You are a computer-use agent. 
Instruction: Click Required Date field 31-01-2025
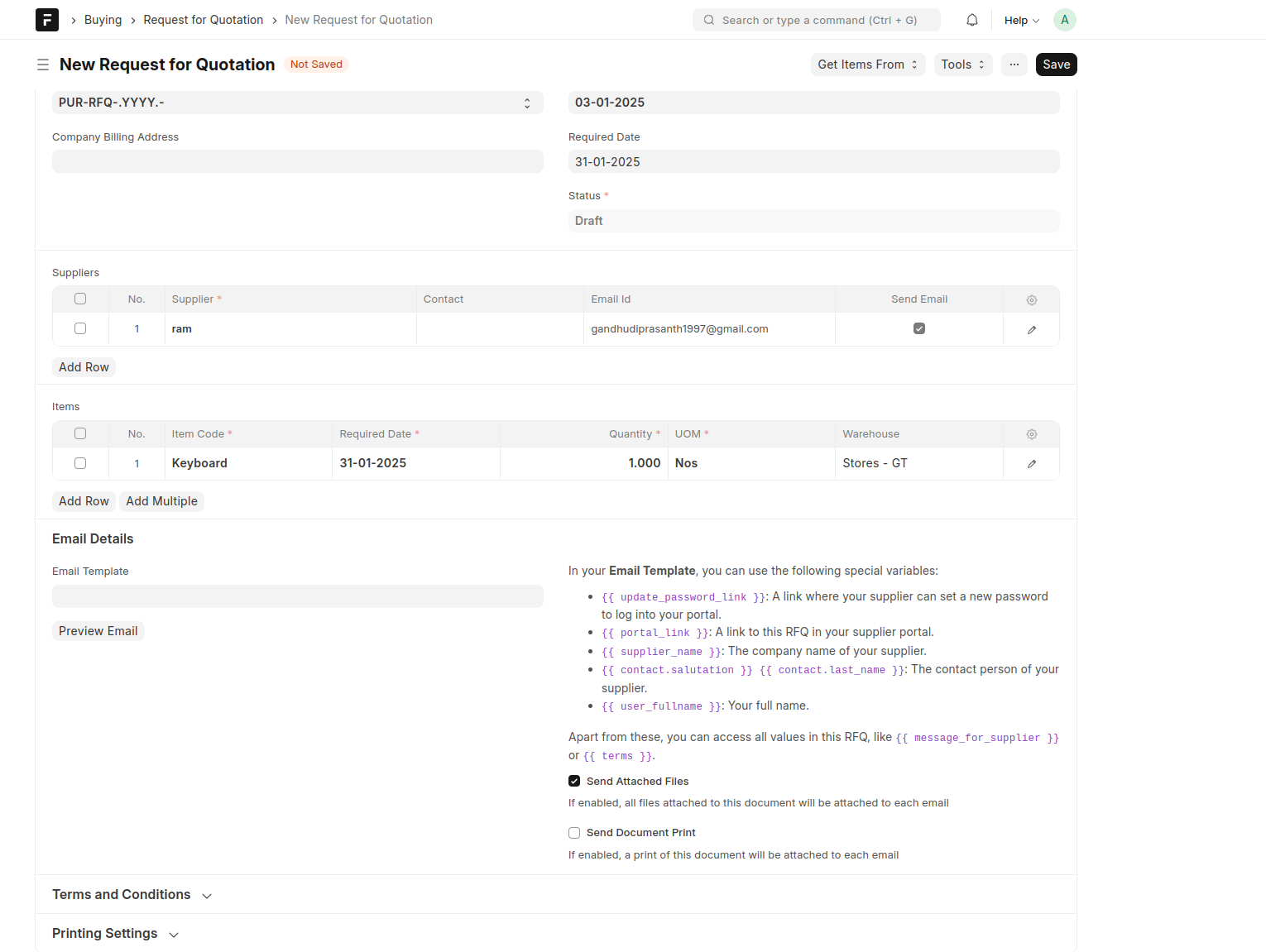(814, 161)
